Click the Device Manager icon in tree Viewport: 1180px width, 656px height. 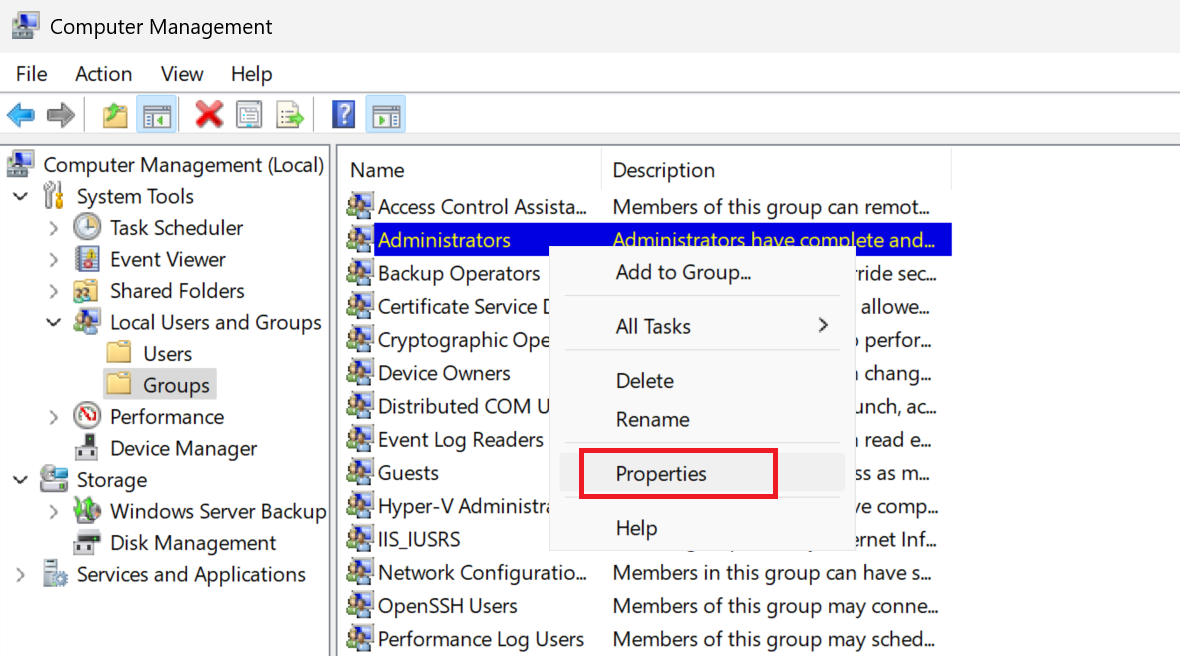coord(87,448)
